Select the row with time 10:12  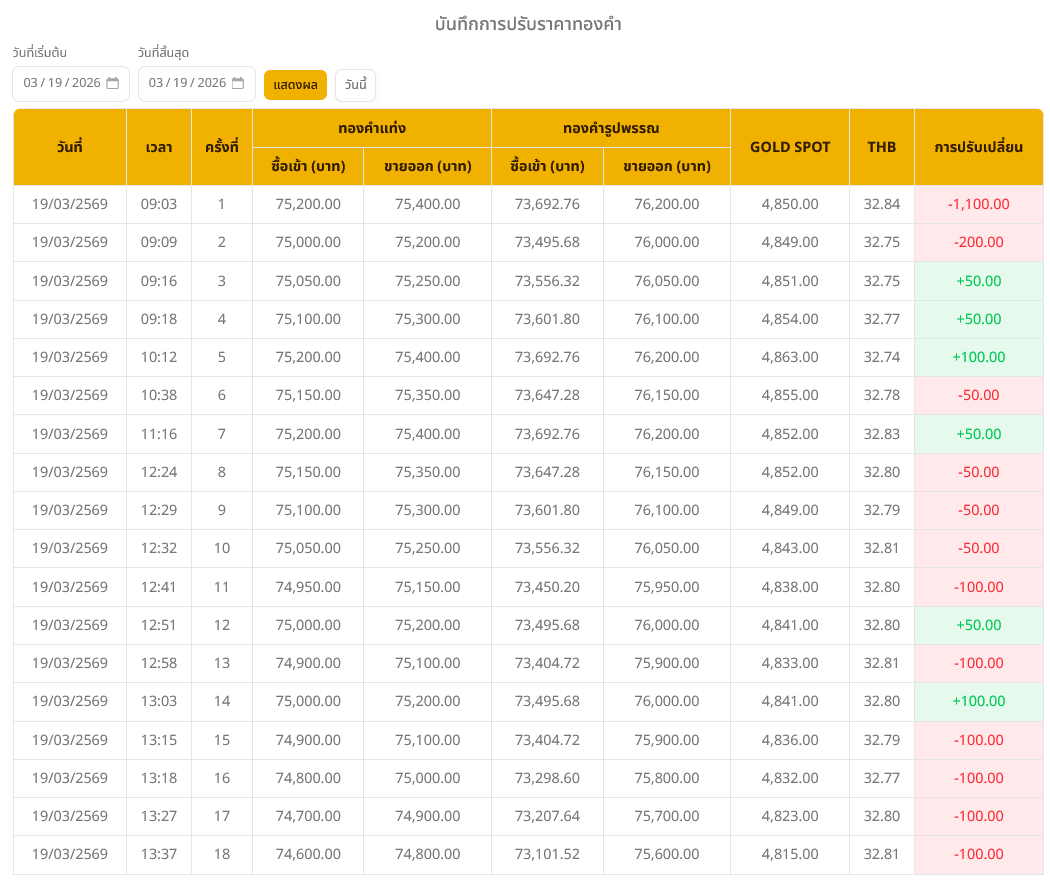159,357
